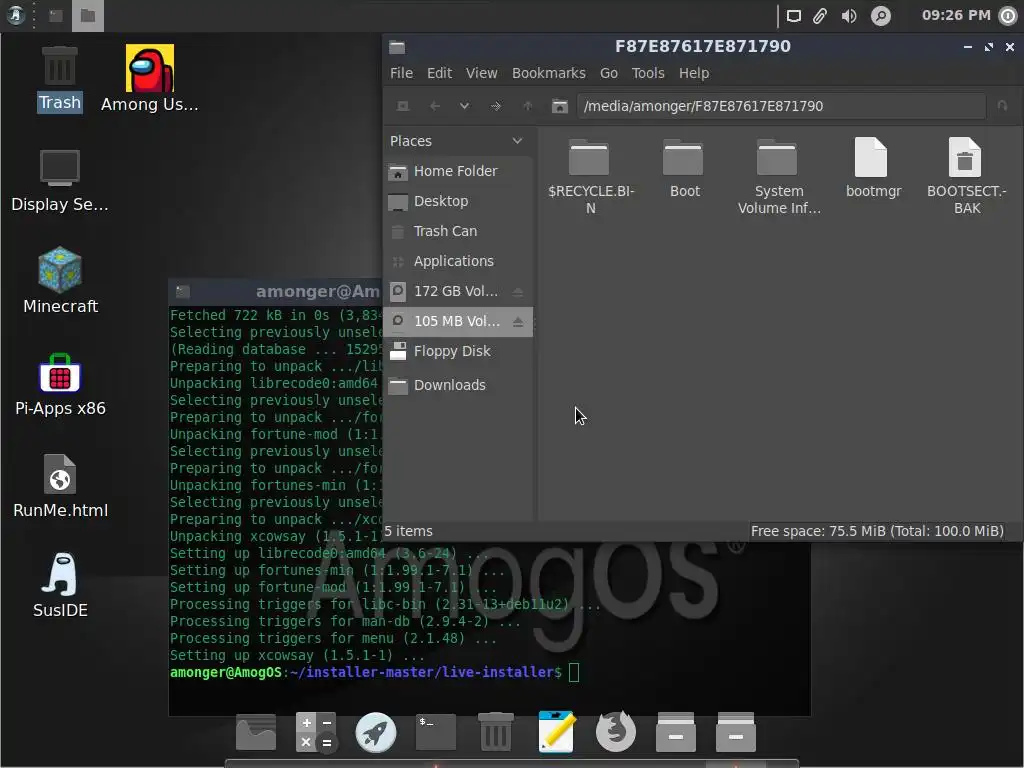Select the $RECYCLE.BIN folder
The width and height of the screenshot is (1024, 768).
(590, 176)
